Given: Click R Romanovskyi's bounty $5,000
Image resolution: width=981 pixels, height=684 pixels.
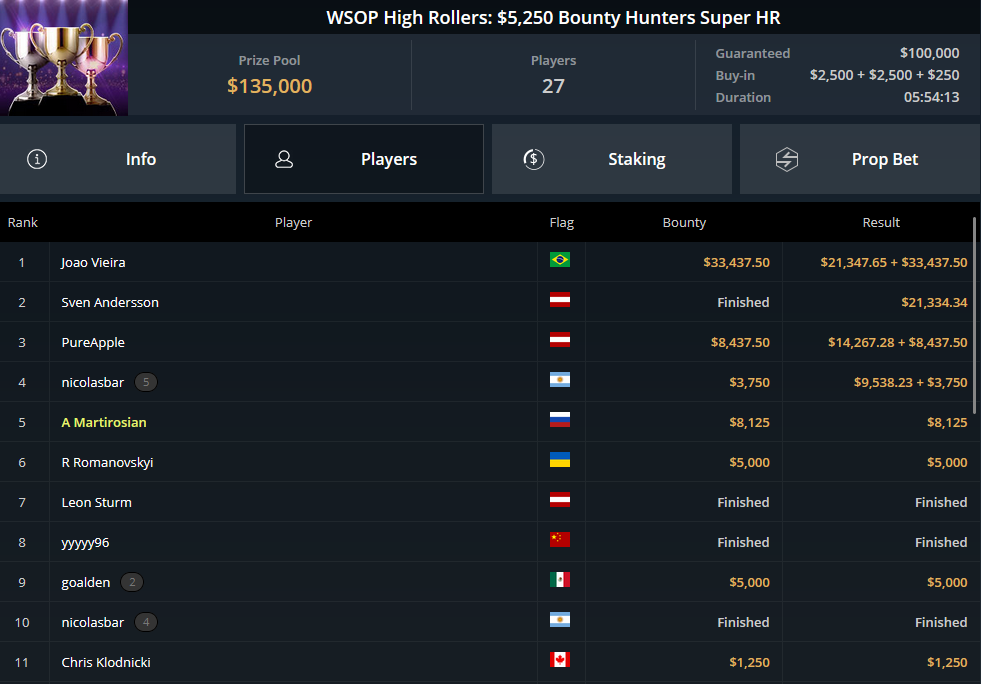Looking at the screenshot, I should (750, 462).
